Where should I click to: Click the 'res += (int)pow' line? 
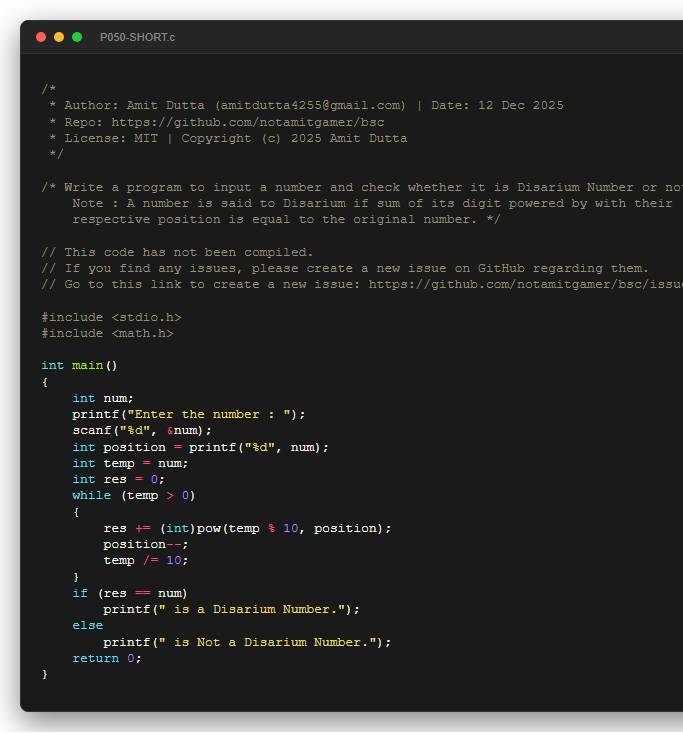(247, 528)
